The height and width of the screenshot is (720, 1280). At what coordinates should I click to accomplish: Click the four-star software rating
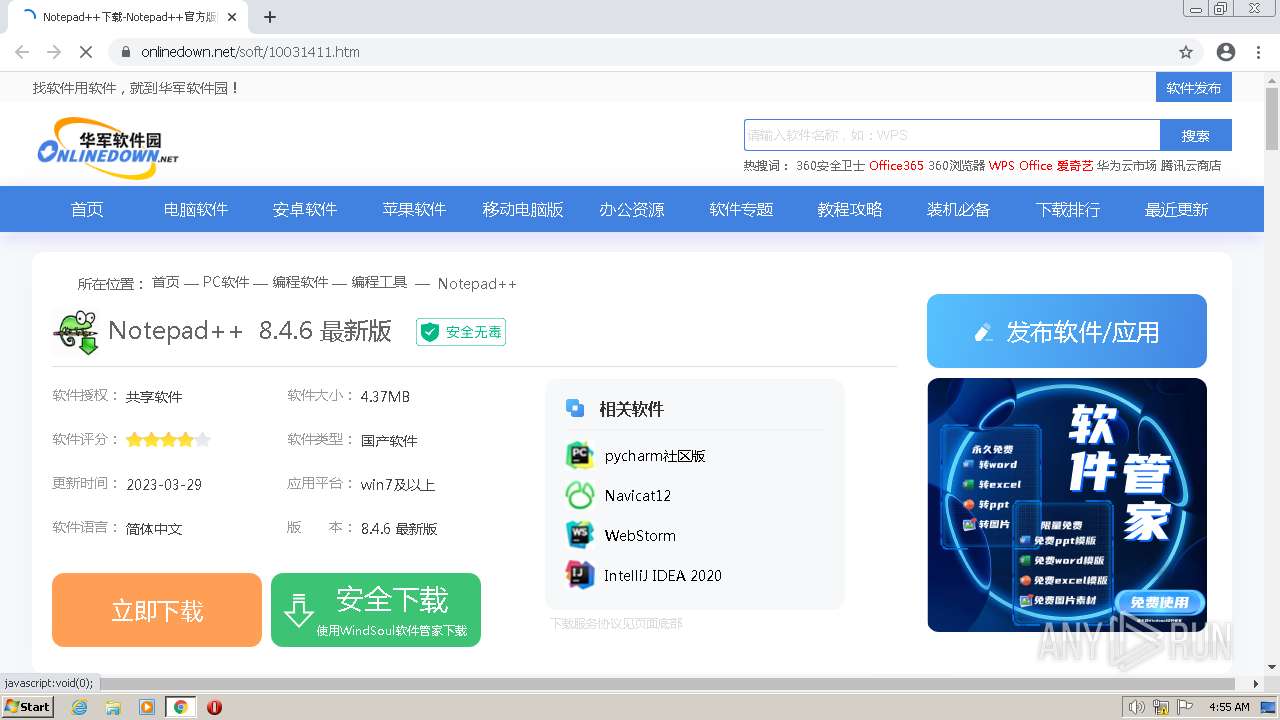click(168, 439)
